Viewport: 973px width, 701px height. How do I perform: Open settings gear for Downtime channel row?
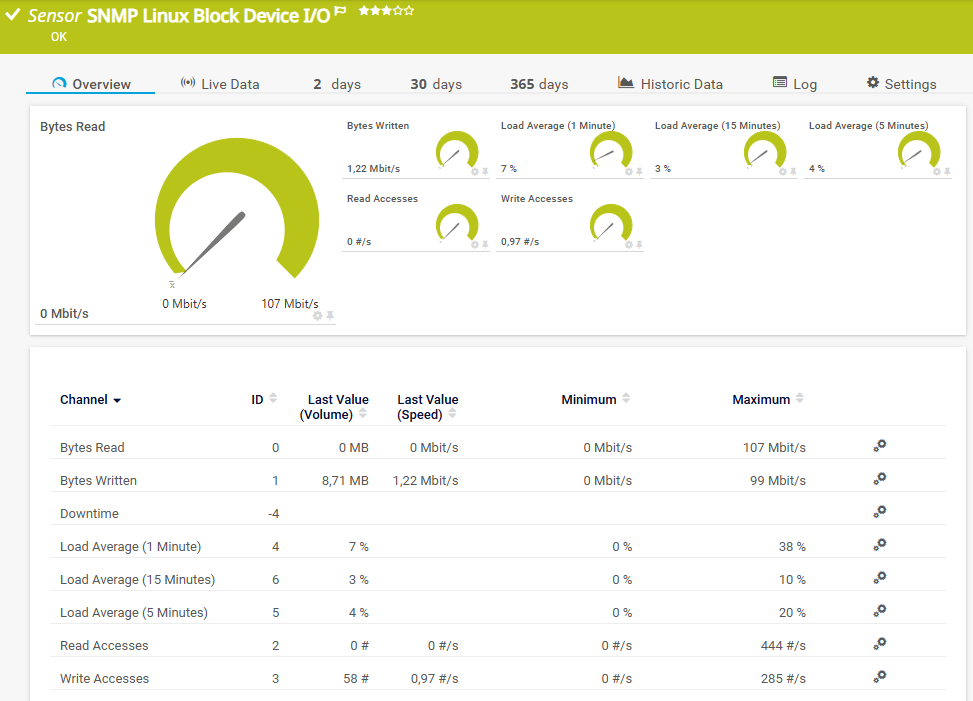pos(879,512)
